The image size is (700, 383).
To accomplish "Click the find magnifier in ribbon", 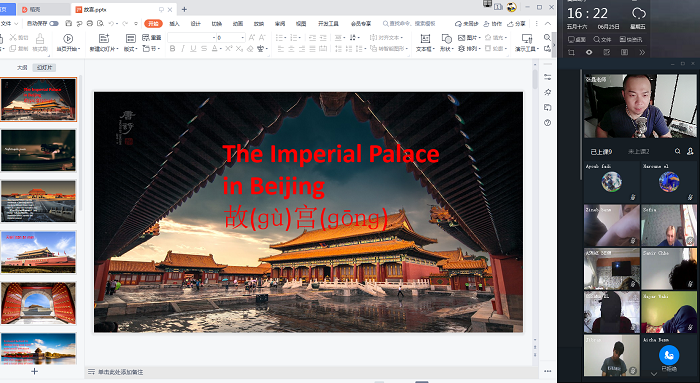I will (x=547, y=37).
